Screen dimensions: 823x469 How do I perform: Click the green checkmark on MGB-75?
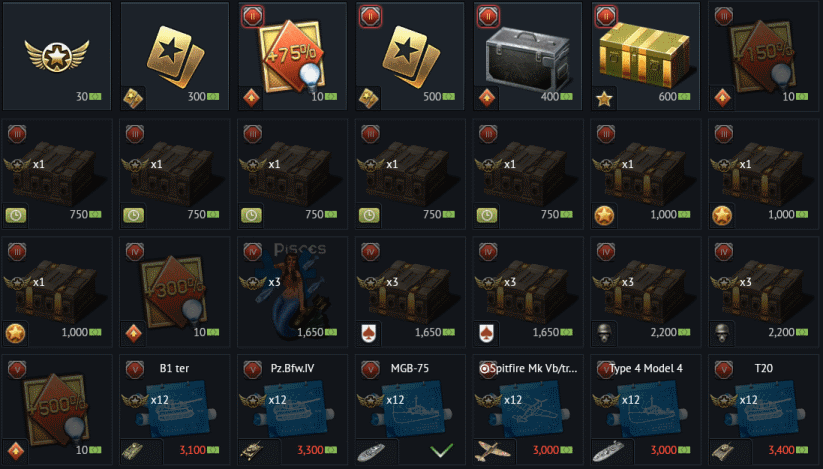click(x=441, y=450)
